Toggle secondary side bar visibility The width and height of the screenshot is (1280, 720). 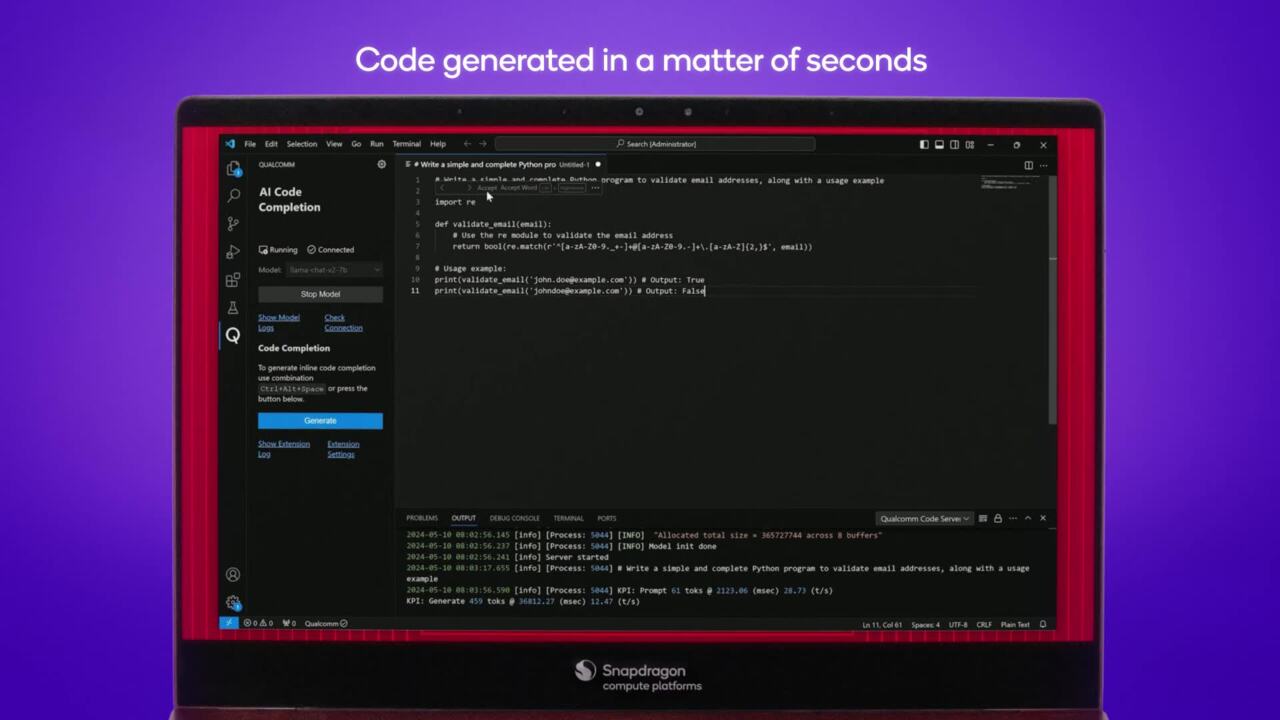[x=954, y=144]
